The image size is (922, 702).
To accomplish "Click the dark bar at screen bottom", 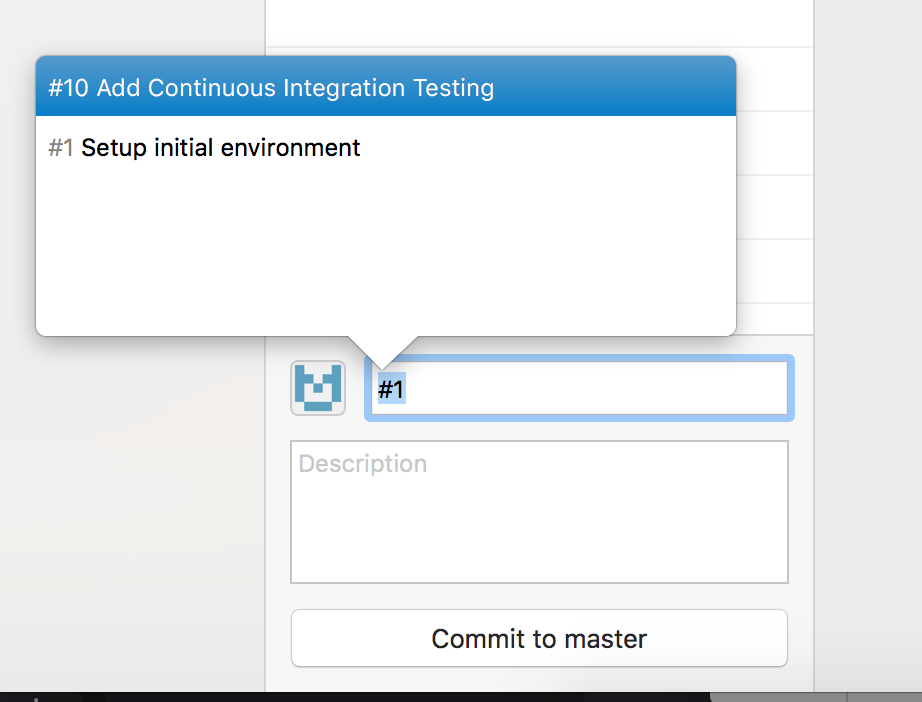I will point(400,697).
